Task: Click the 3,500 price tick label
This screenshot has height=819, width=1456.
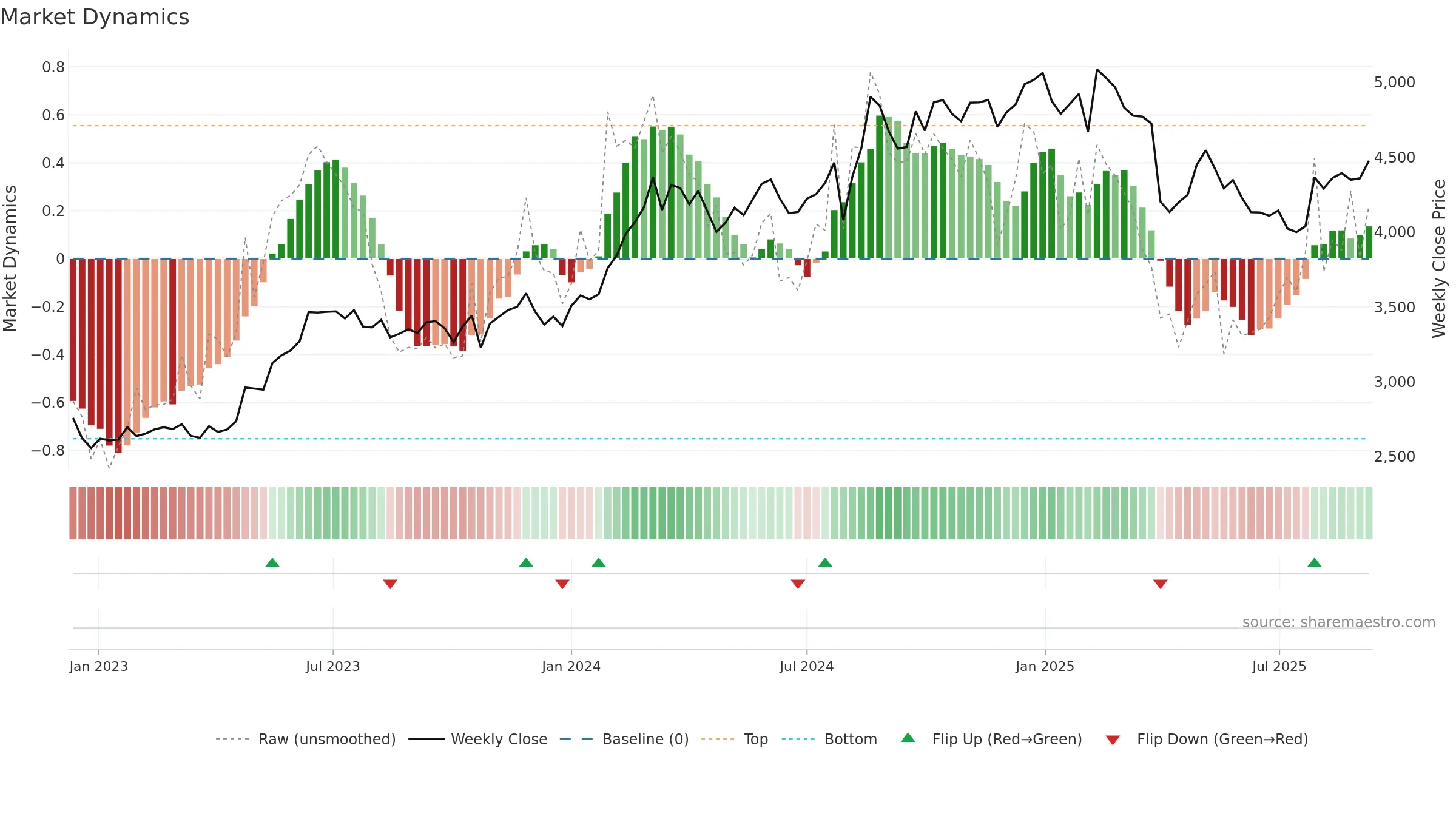Action: tap(1395, 307)
